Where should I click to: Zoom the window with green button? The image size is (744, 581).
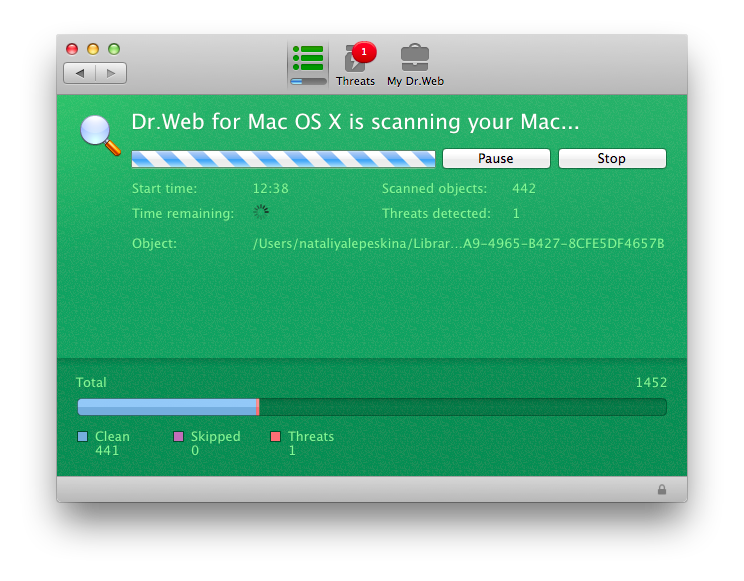pyautogui.click(x=114, y=49)
